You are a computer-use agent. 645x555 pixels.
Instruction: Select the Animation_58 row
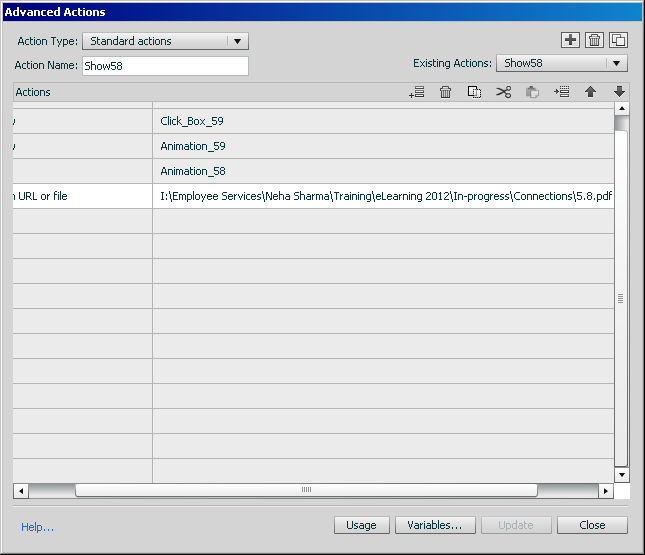[313, 171]
